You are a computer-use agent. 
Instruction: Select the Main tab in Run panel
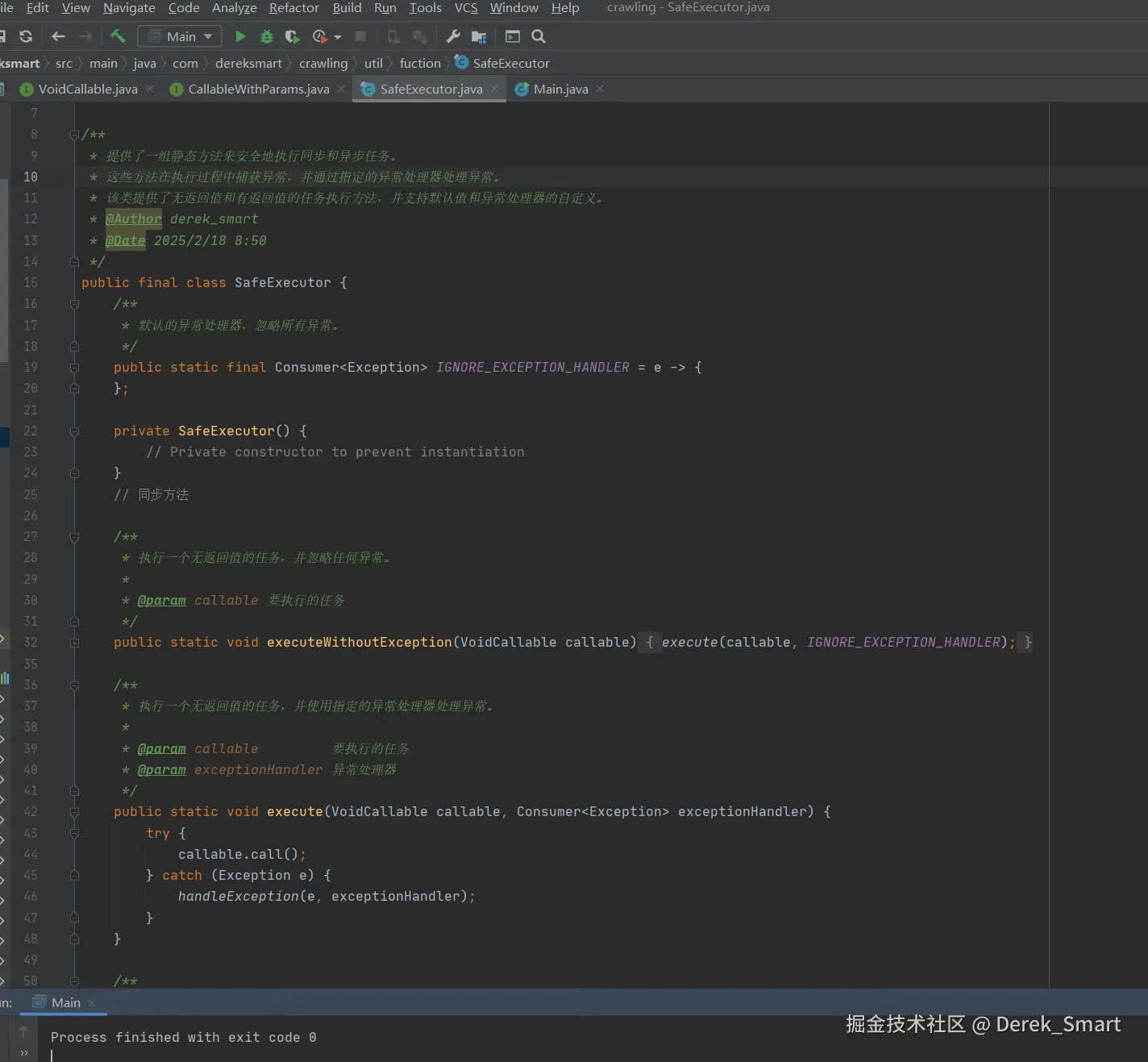coord(65,1002)
